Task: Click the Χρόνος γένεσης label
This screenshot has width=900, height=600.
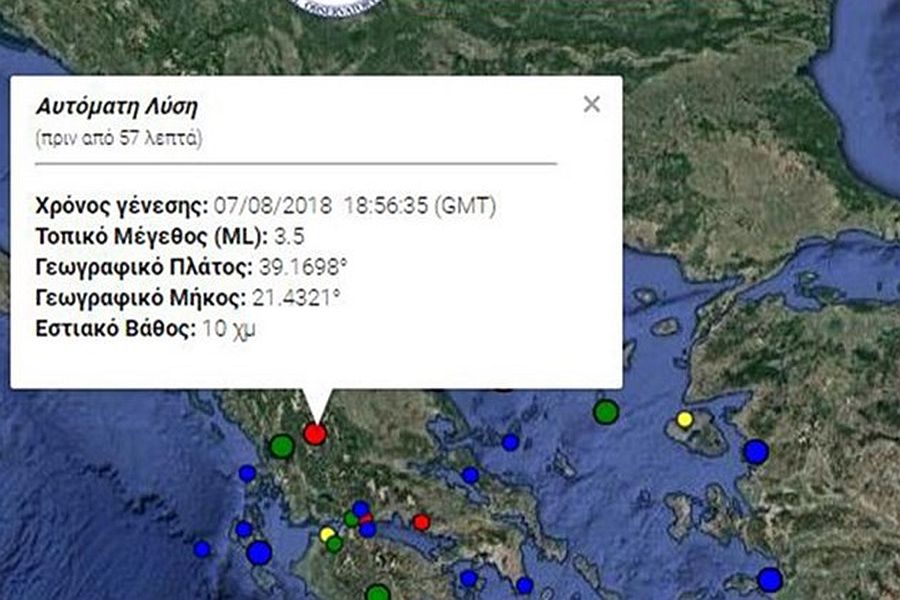Action: tap(122, 206)
